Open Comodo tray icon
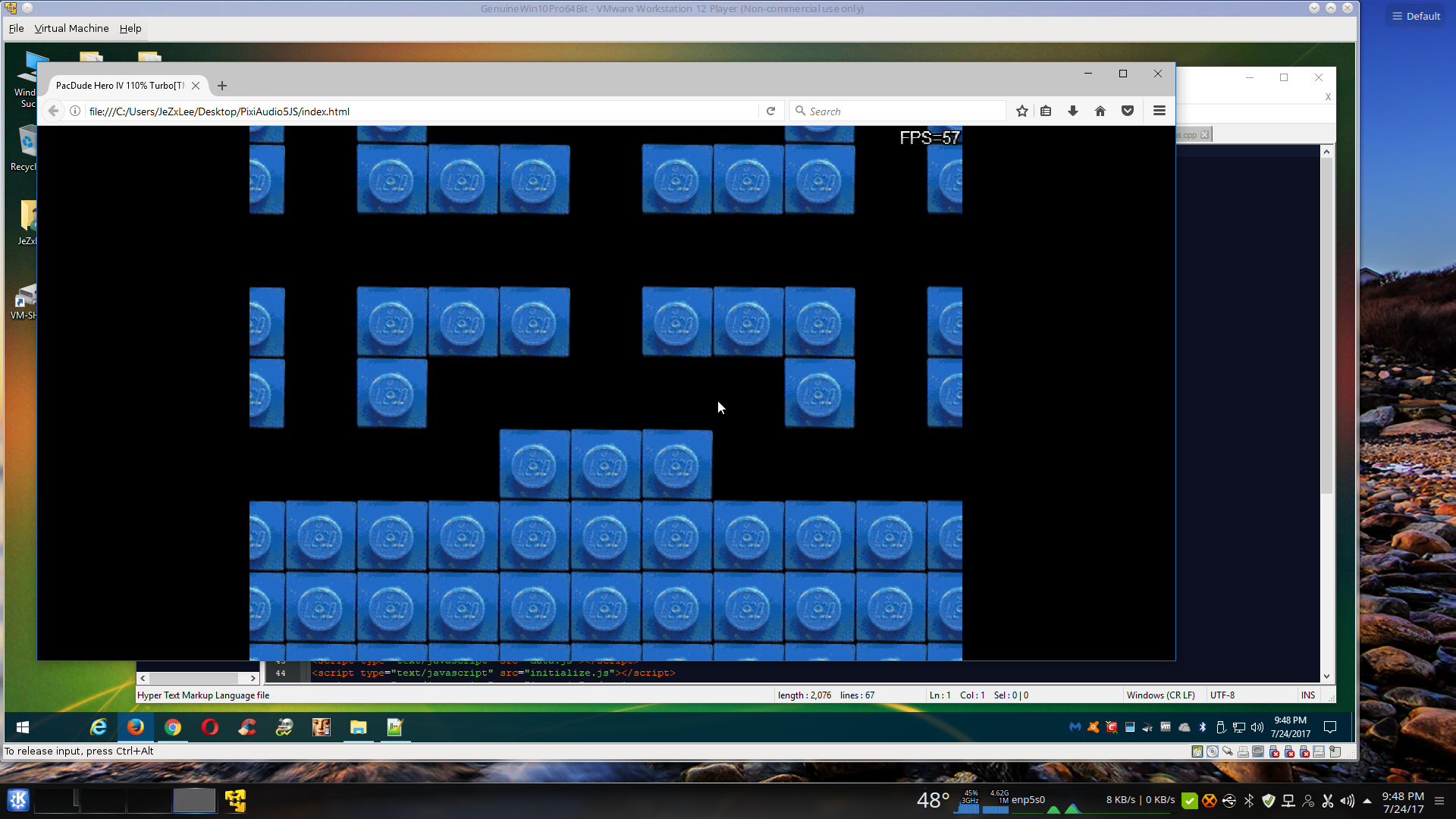 click(1112, 727)
